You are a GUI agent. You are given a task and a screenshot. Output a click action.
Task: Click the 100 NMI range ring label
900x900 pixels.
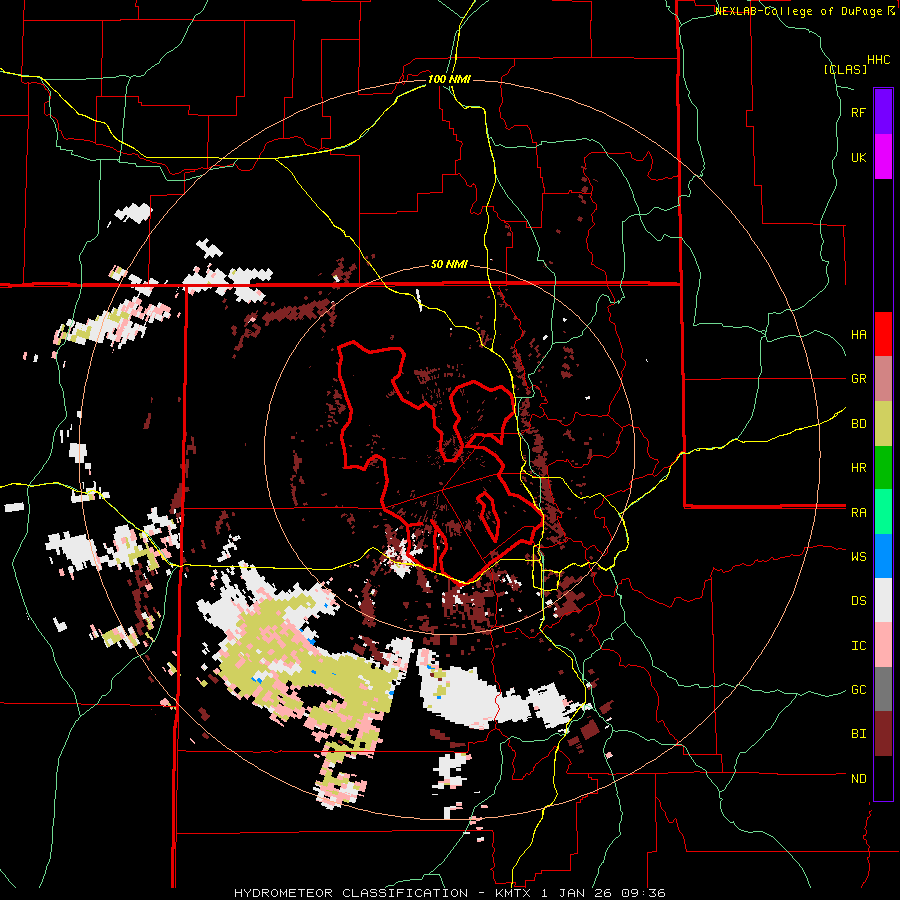click(x=449, y=79)
